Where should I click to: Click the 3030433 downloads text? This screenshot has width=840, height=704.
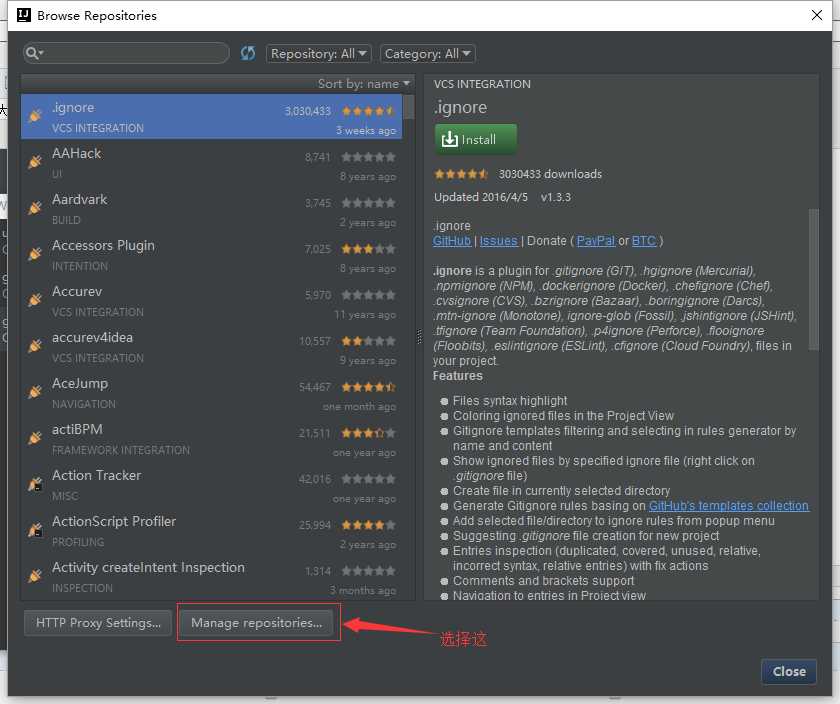click(x=550, y=174)
